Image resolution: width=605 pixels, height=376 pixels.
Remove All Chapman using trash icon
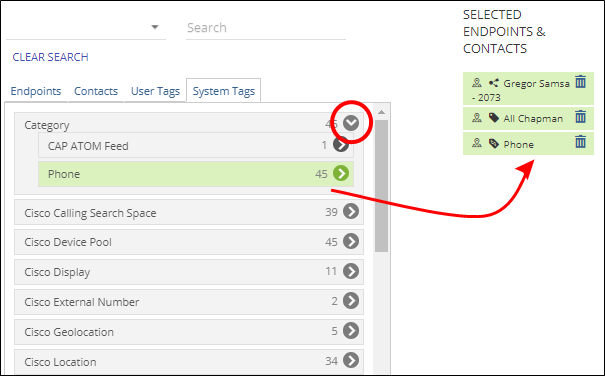(x=581, y=117)
